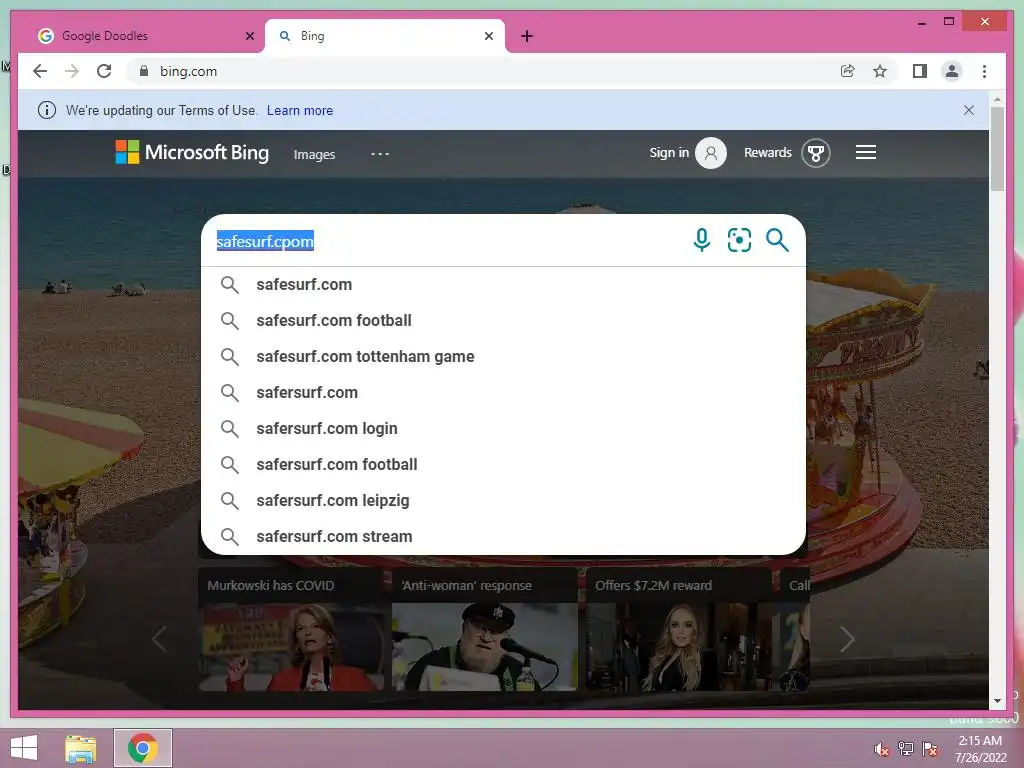Go to previous news carousel arrow
Viewport: 1024px width, 768px height.
tap(159, 639)
